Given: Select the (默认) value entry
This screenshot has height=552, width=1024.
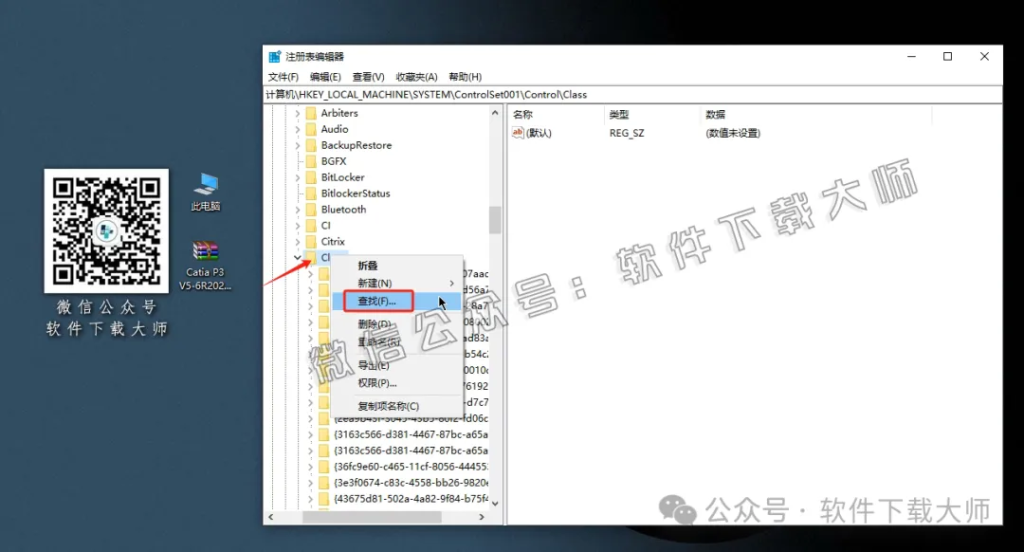Looking at the screenshot, I should click(x=539, y=133).
